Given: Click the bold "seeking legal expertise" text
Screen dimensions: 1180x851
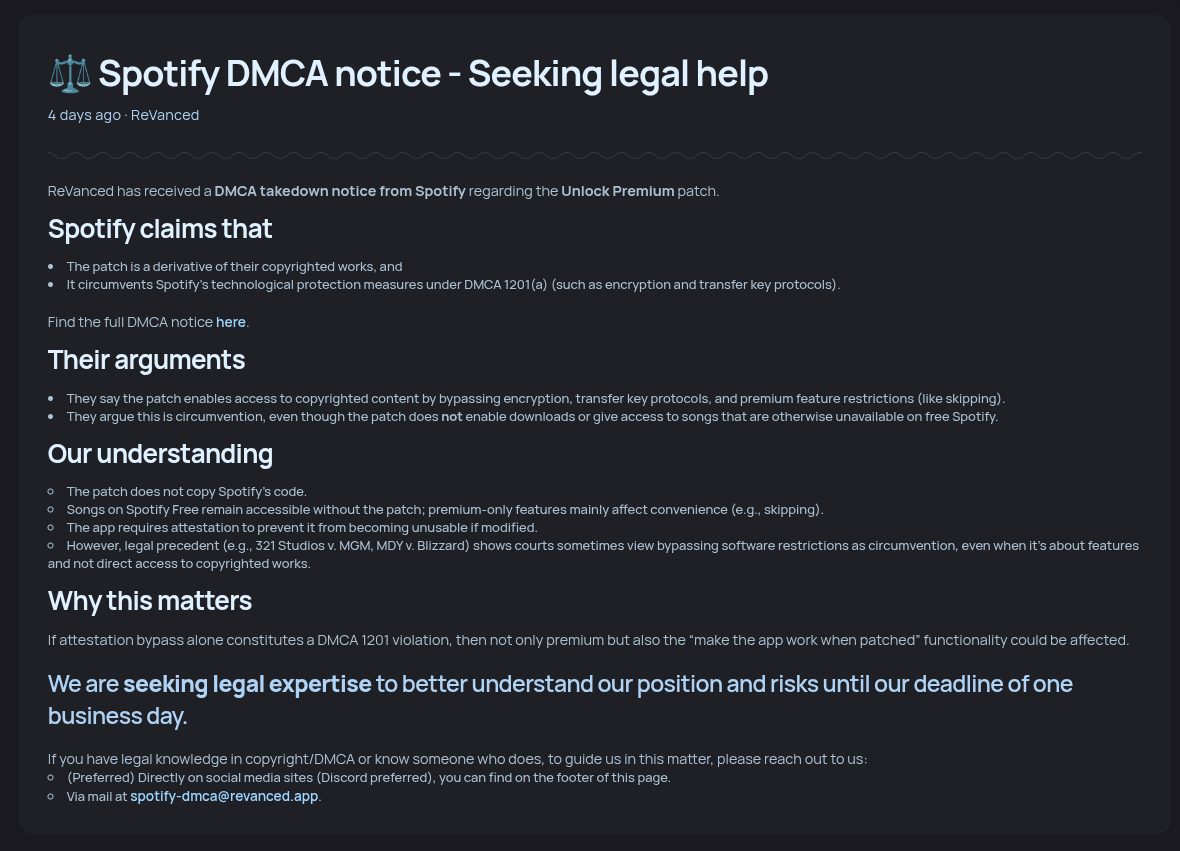Looking at the screenshot, I should click(x=247, y=684).
